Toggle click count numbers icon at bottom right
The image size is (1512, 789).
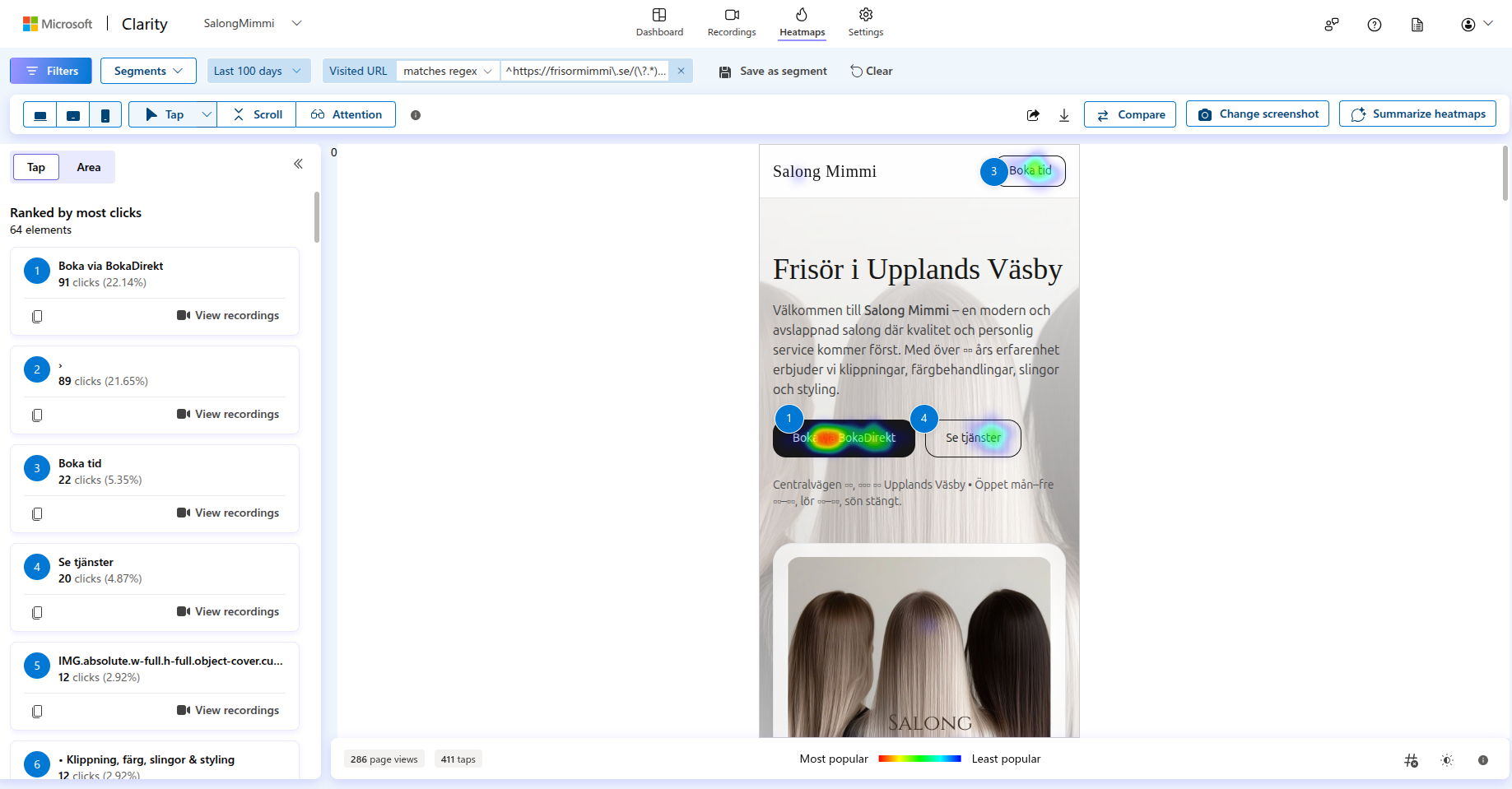click(1411, 760)
